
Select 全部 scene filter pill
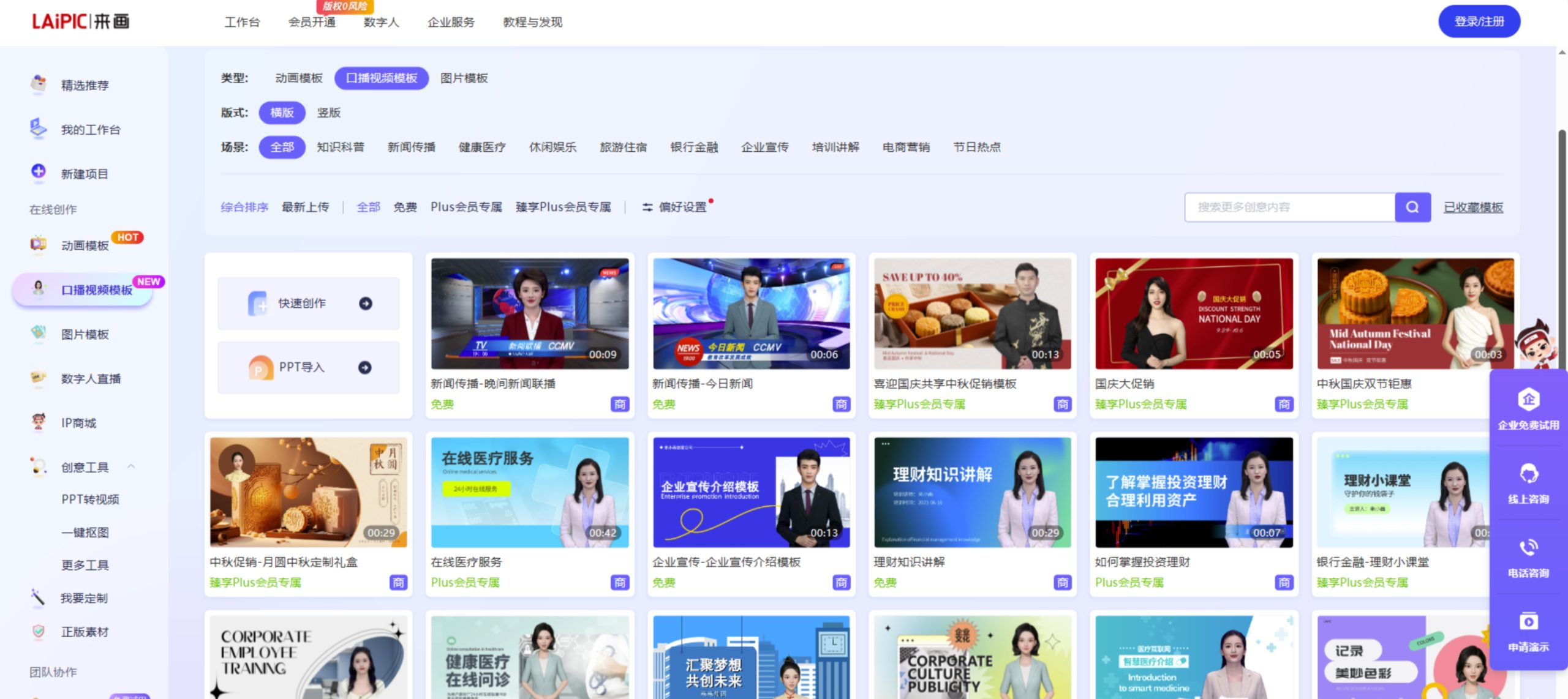tap(282, 147)
